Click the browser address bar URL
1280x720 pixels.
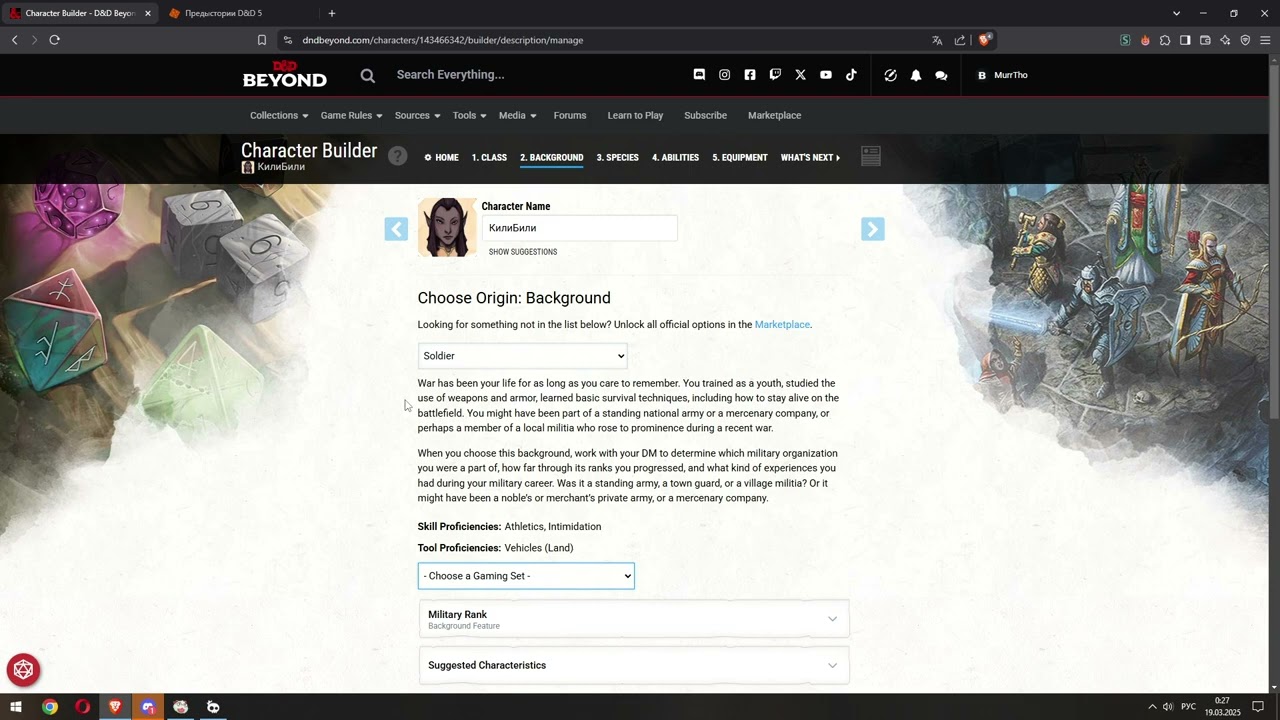(443, 40)
